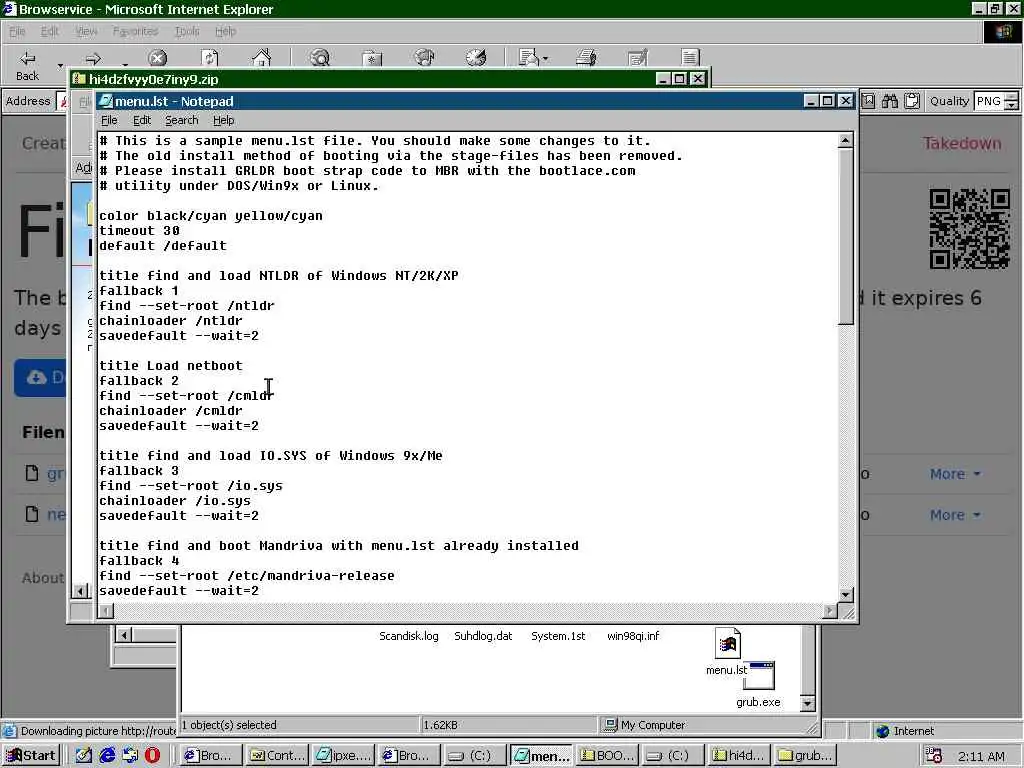Click the Takedown link on the page

pos(962,143)
